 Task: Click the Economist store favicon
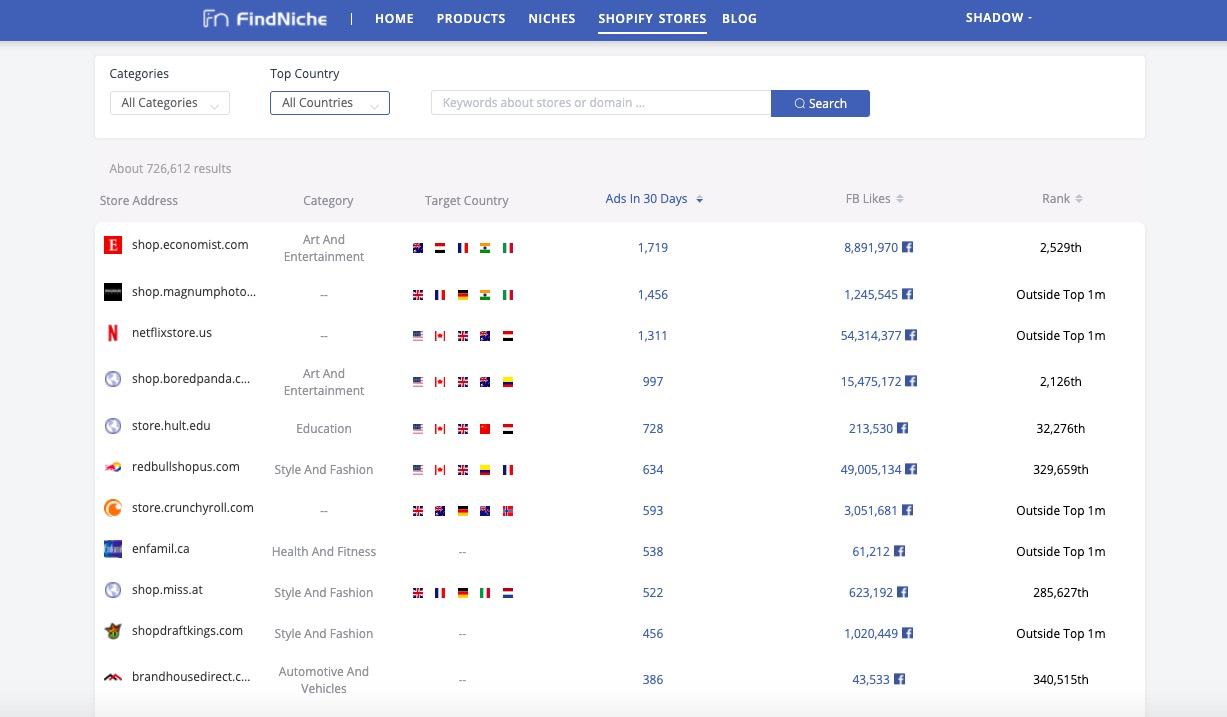(x=113, y=245)
